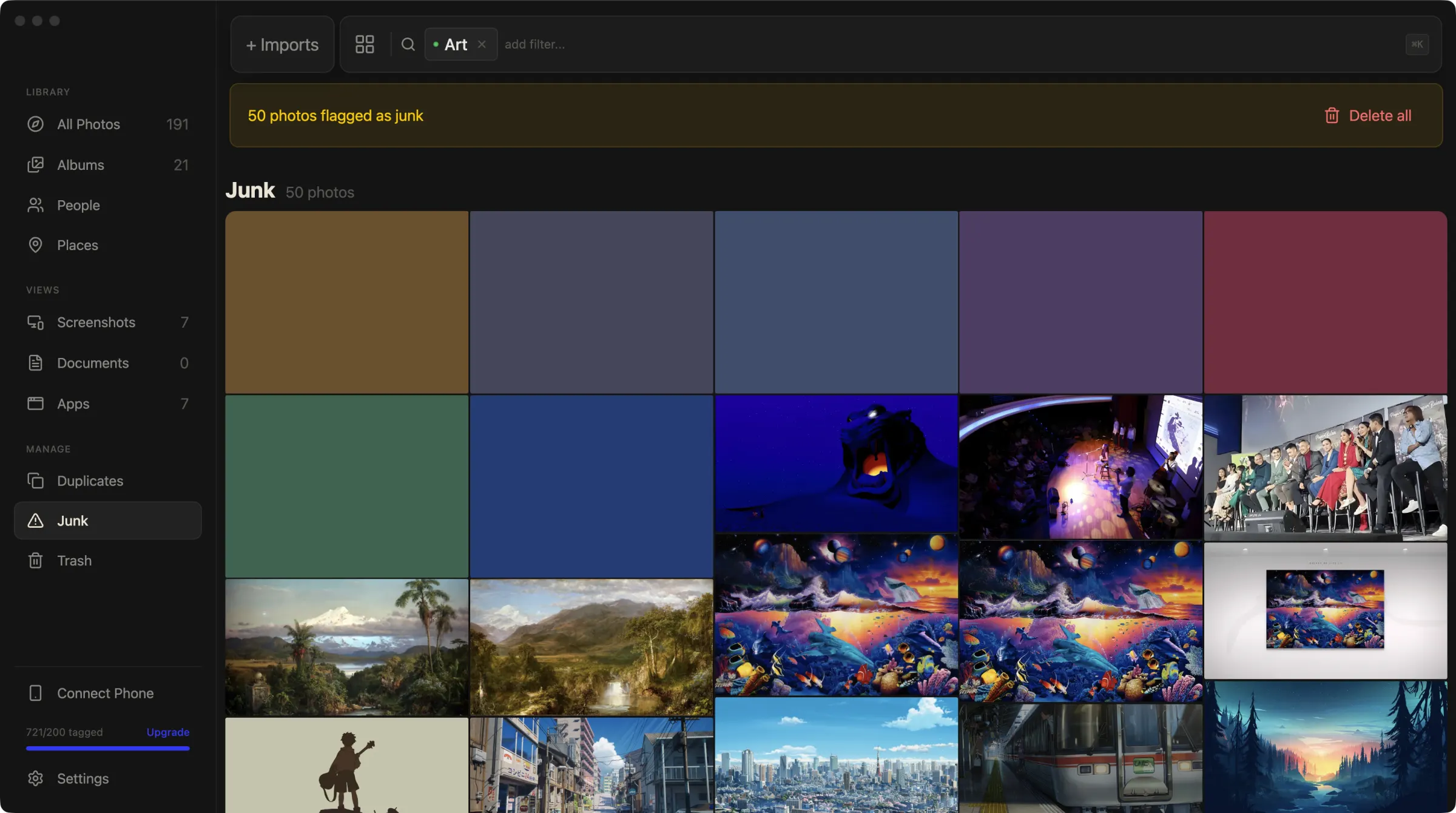Click the search magnifier icon
The height and width of the screenshot is (813, 1456).
tap(408, 44)
